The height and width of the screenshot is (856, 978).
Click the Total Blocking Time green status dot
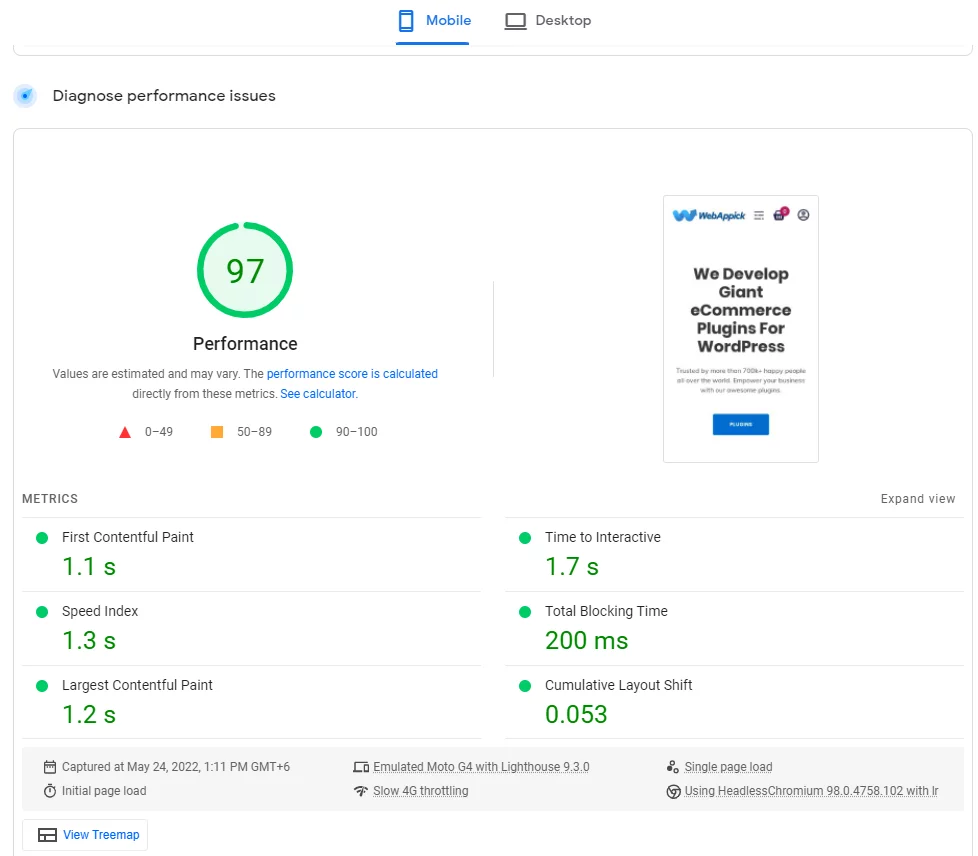pyautogui.click(x=525, y=612)
